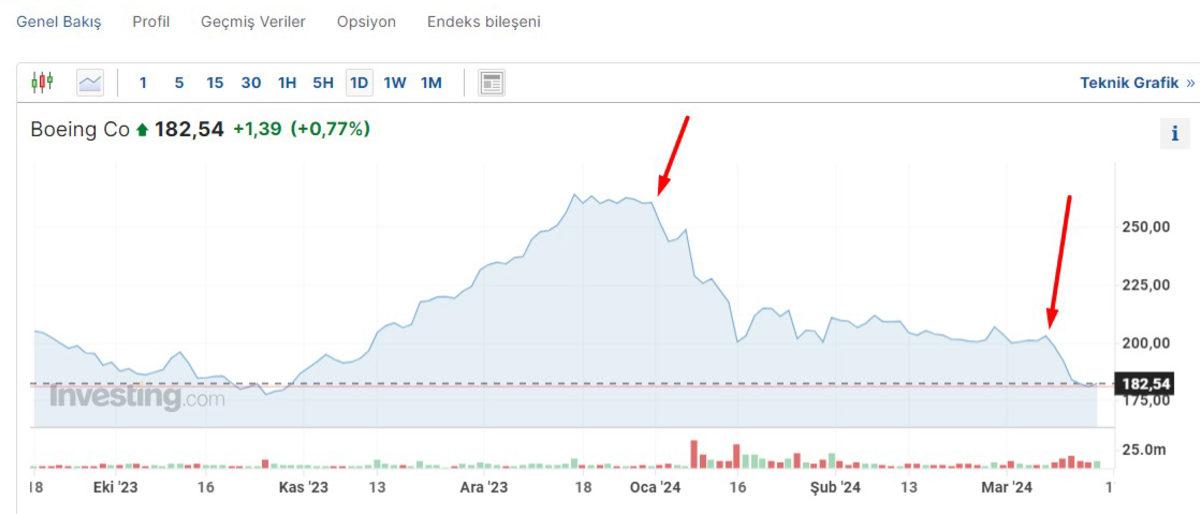Image resolution: width=1200 pixels, height=514 pixels.
Task: Select the 1-minute timeframe
Action: click(143, 82)
